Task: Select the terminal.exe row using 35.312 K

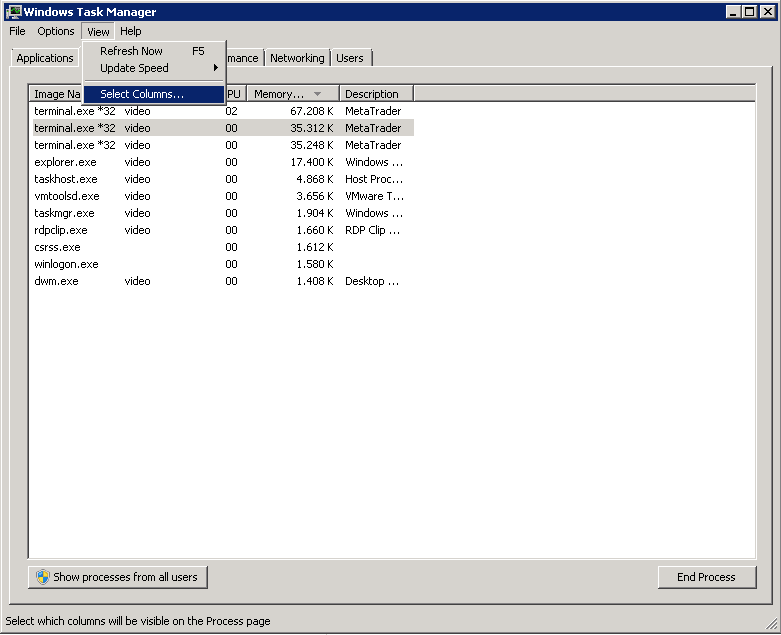Action: pyautogui.click(x=223, y=128)
